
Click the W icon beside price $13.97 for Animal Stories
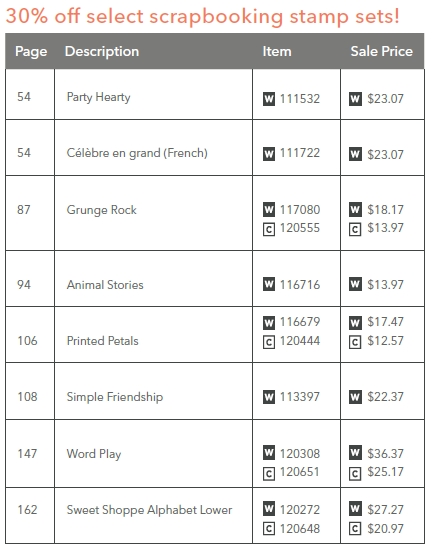[x=355, y=284]
